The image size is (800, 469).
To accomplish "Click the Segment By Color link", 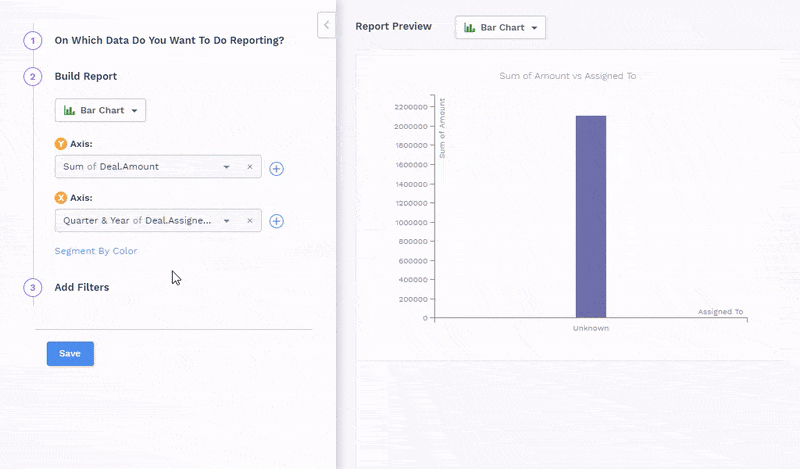I will click(x=96, y=251).
